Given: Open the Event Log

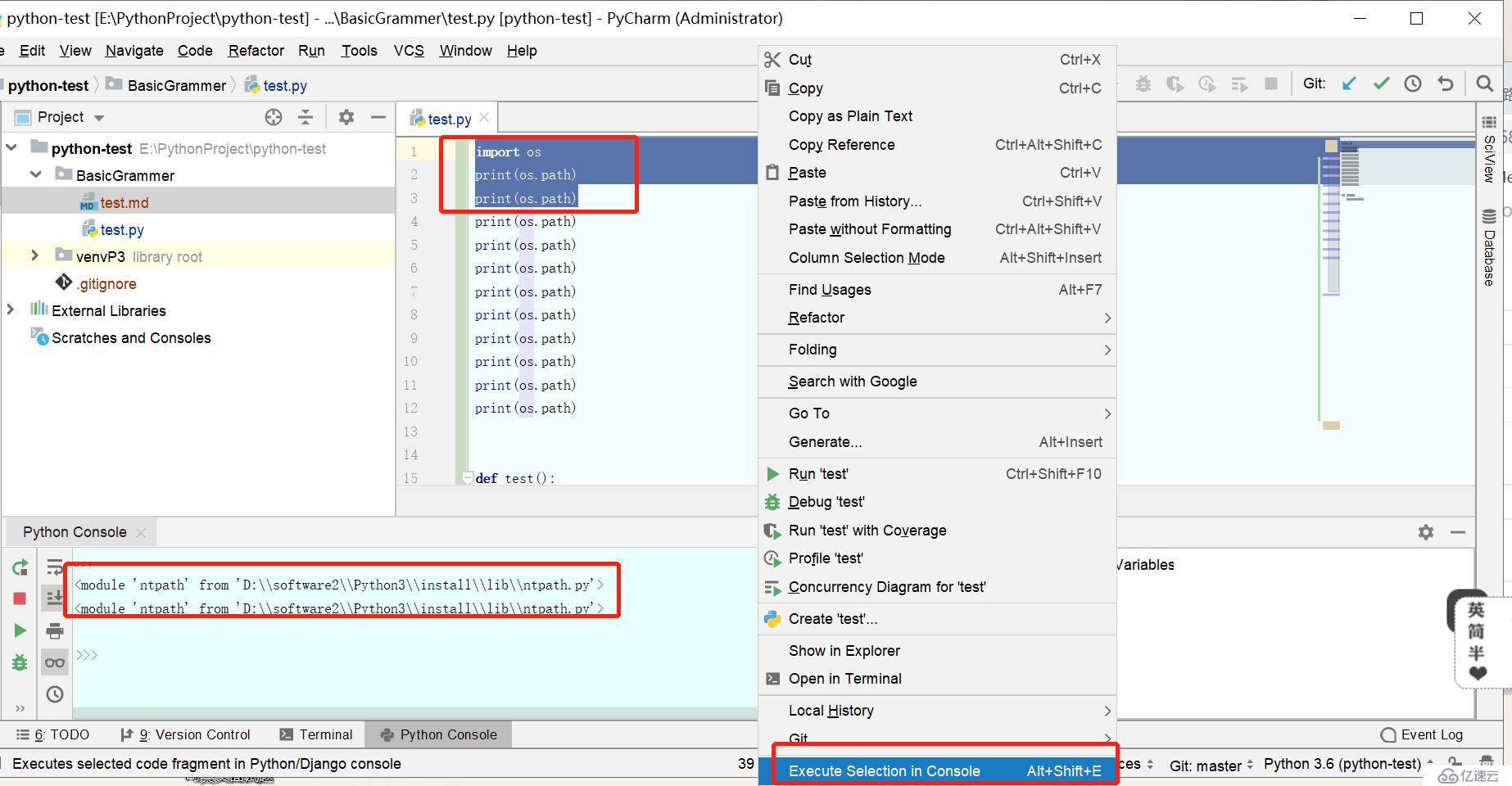Looking at the screenshot, I should tap(1421, 734).
